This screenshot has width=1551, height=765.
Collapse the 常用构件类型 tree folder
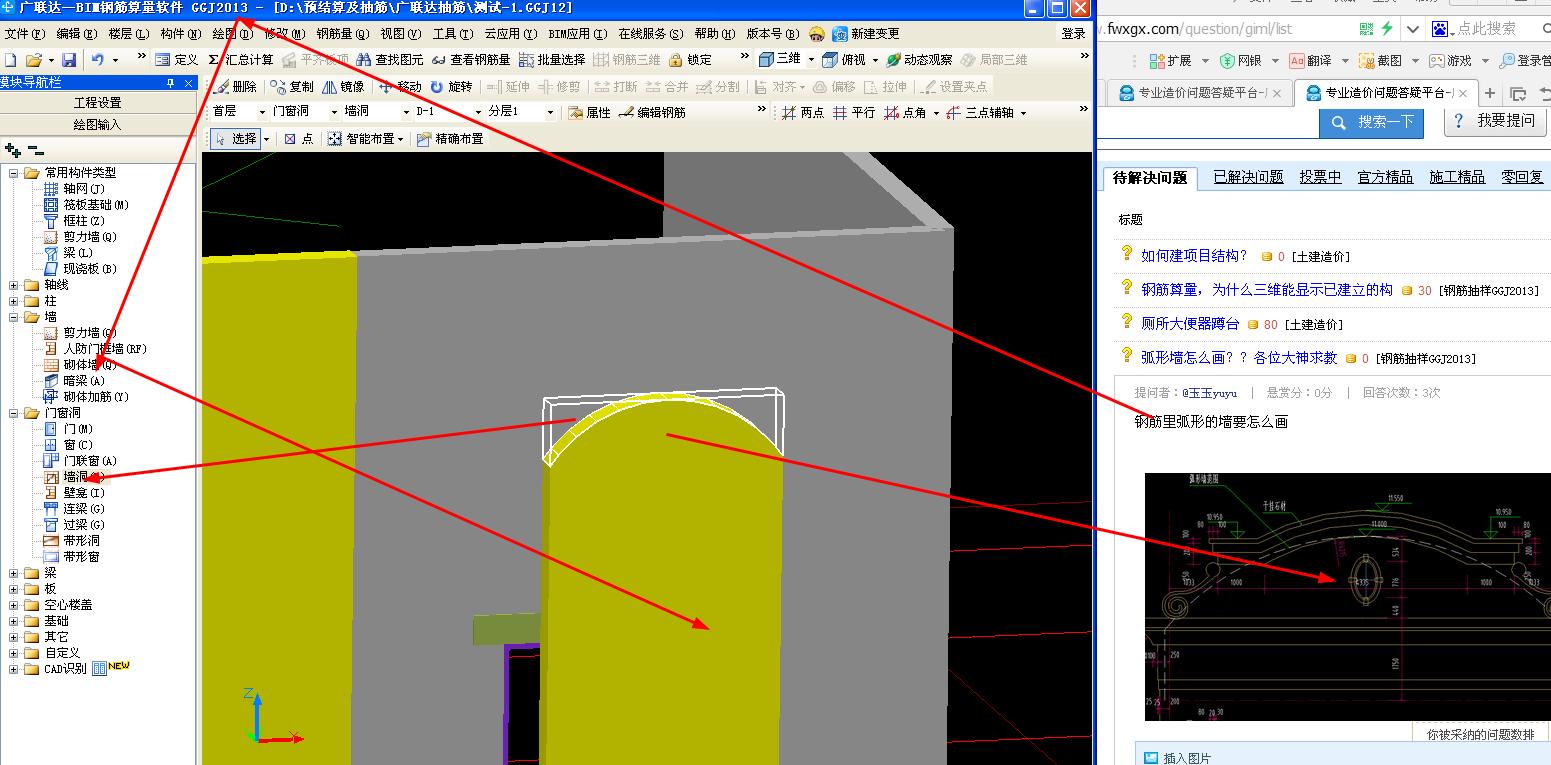(14, 173)
